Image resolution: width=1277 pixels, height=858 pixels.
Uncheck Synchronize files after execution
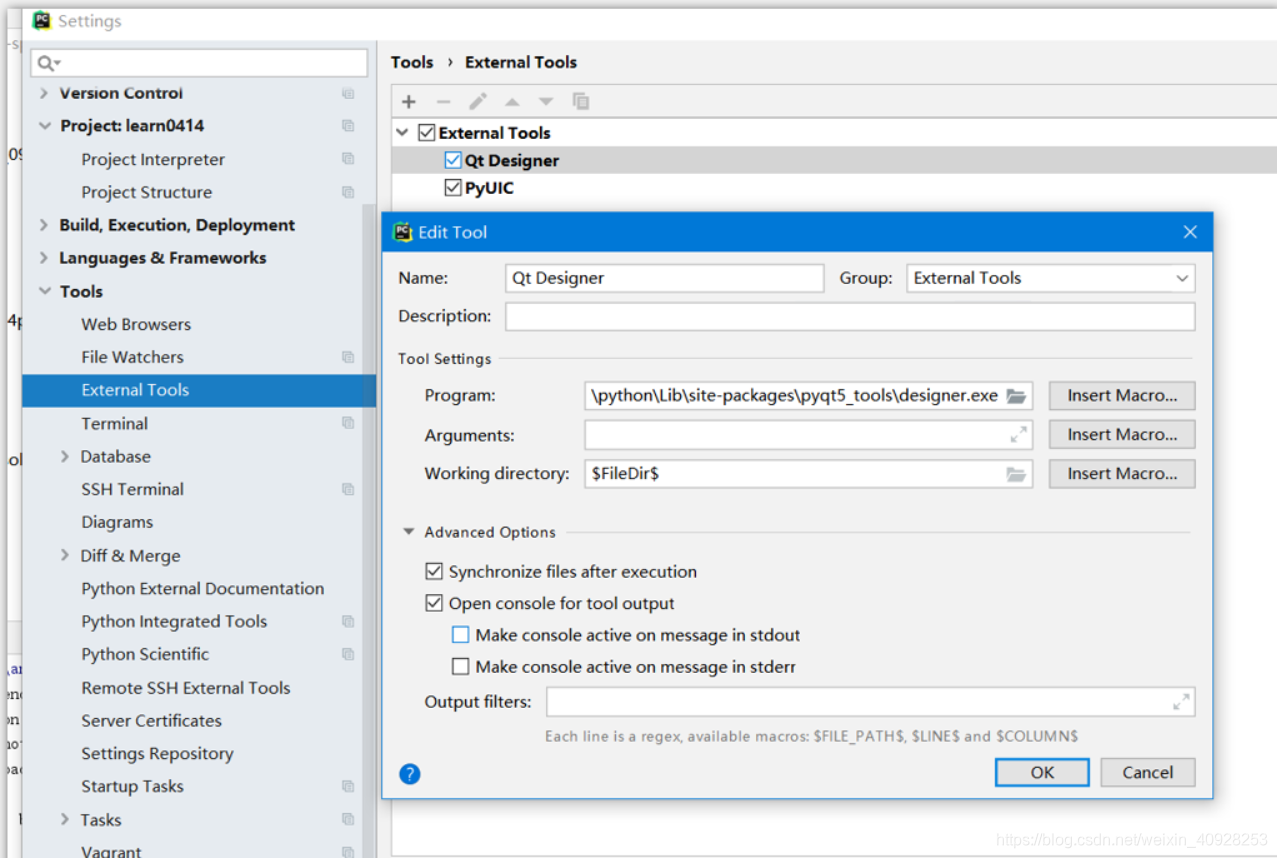pos(434,572)
